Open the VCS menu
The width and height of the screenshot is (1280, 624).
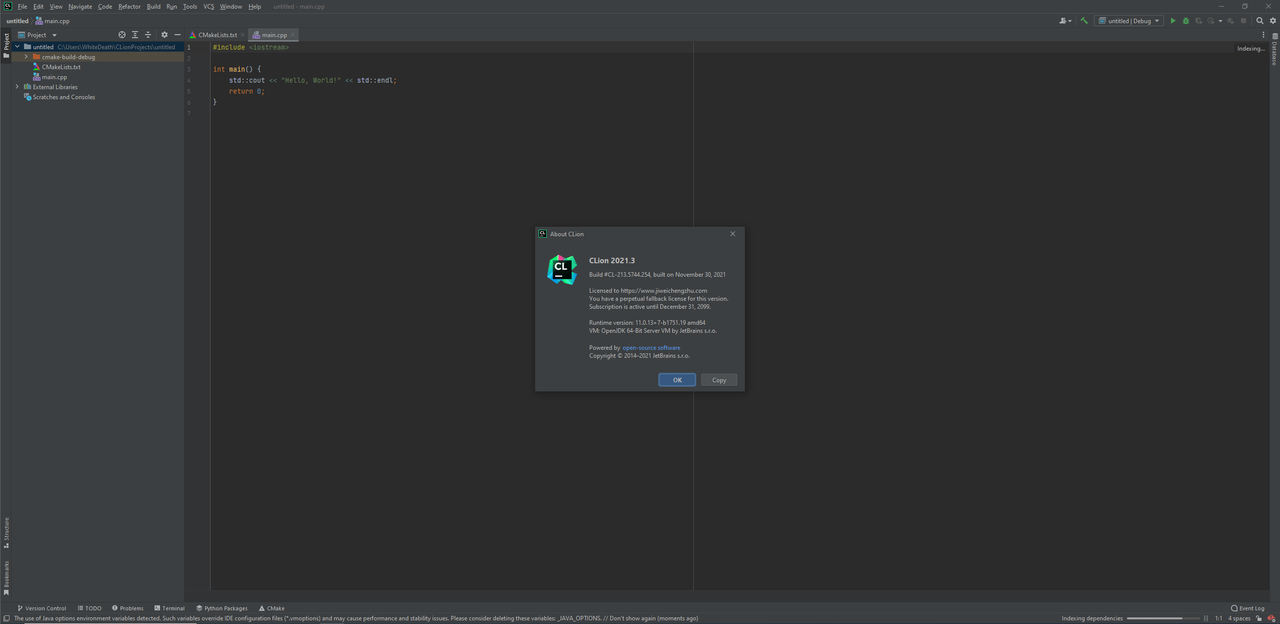pos(209,6)
